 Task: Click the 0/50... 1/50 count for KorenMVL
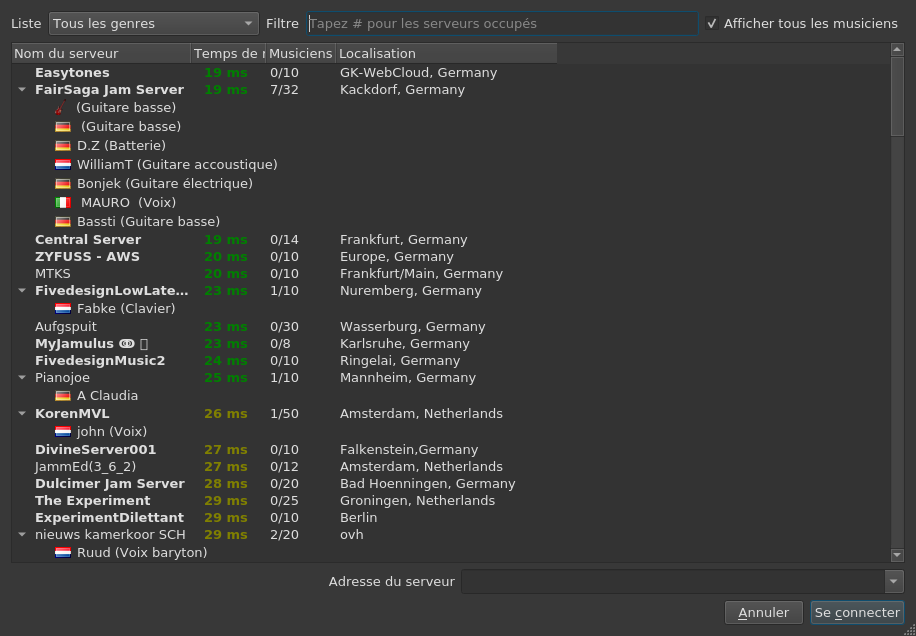coord(284,413)
